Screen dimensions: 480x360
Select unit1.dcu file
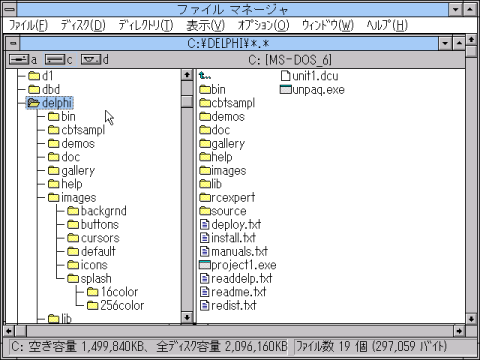tap(309, 76)
